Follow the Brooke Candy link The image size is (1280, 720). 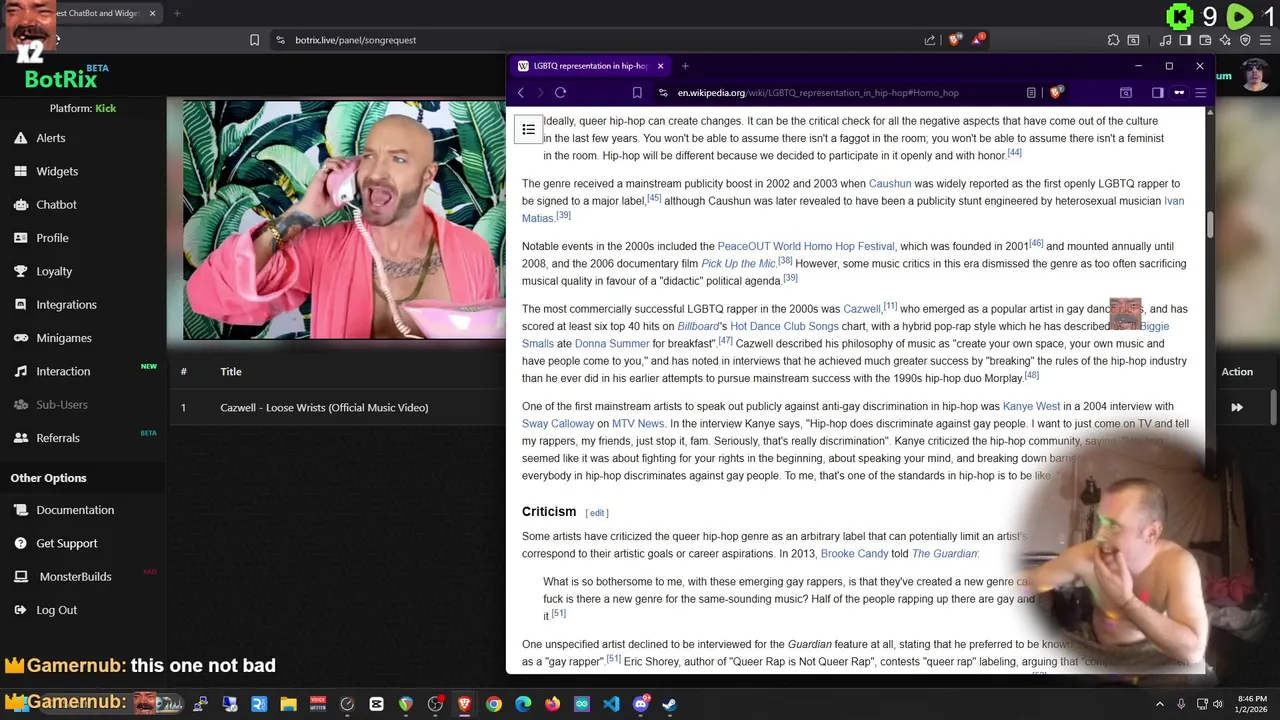(854, 554)
